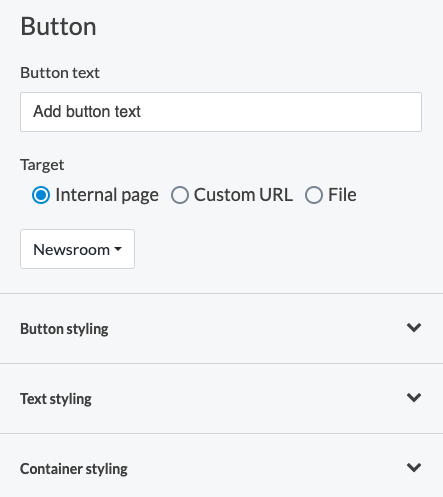The width and height of the screenshot is (443, 497).
Task: Select the Custom URL radio option
Action: point(180,195)
